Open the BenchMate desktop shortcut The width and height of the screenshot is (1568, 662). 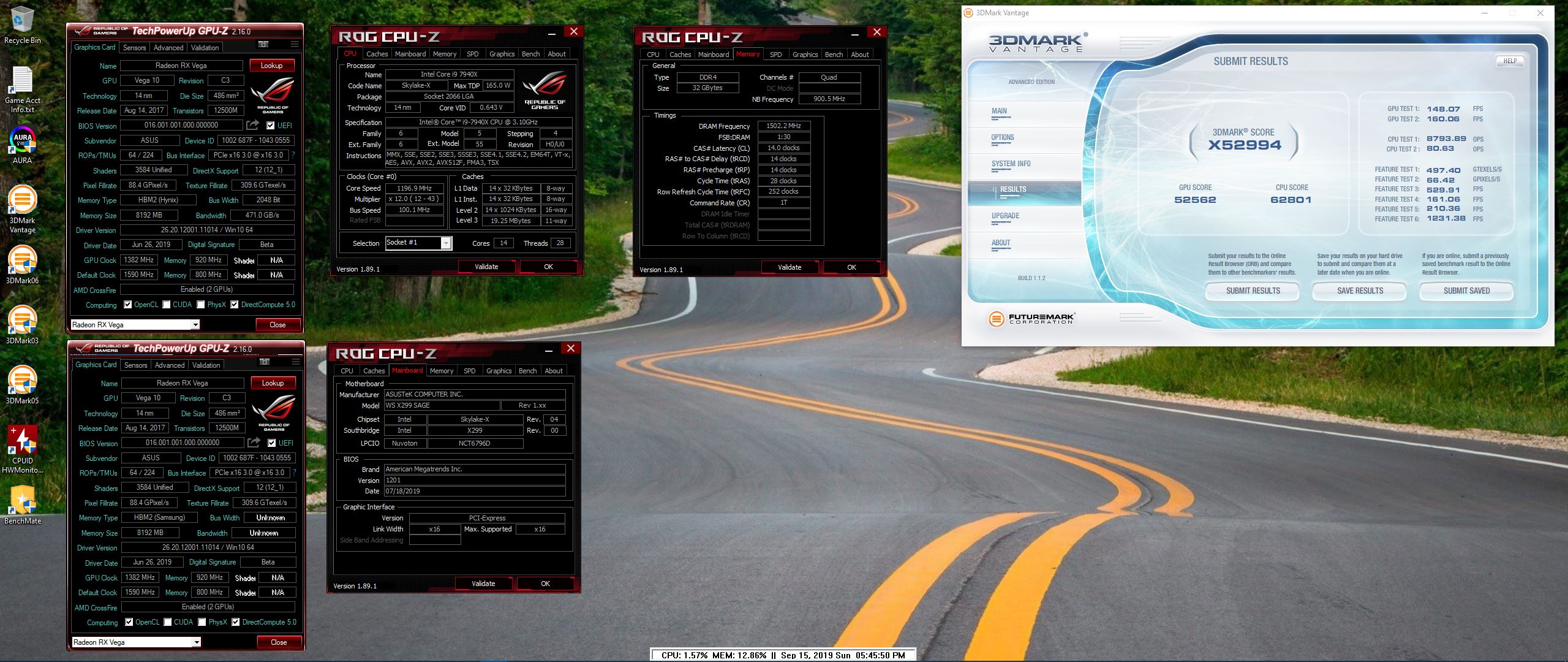coord(22,505)
